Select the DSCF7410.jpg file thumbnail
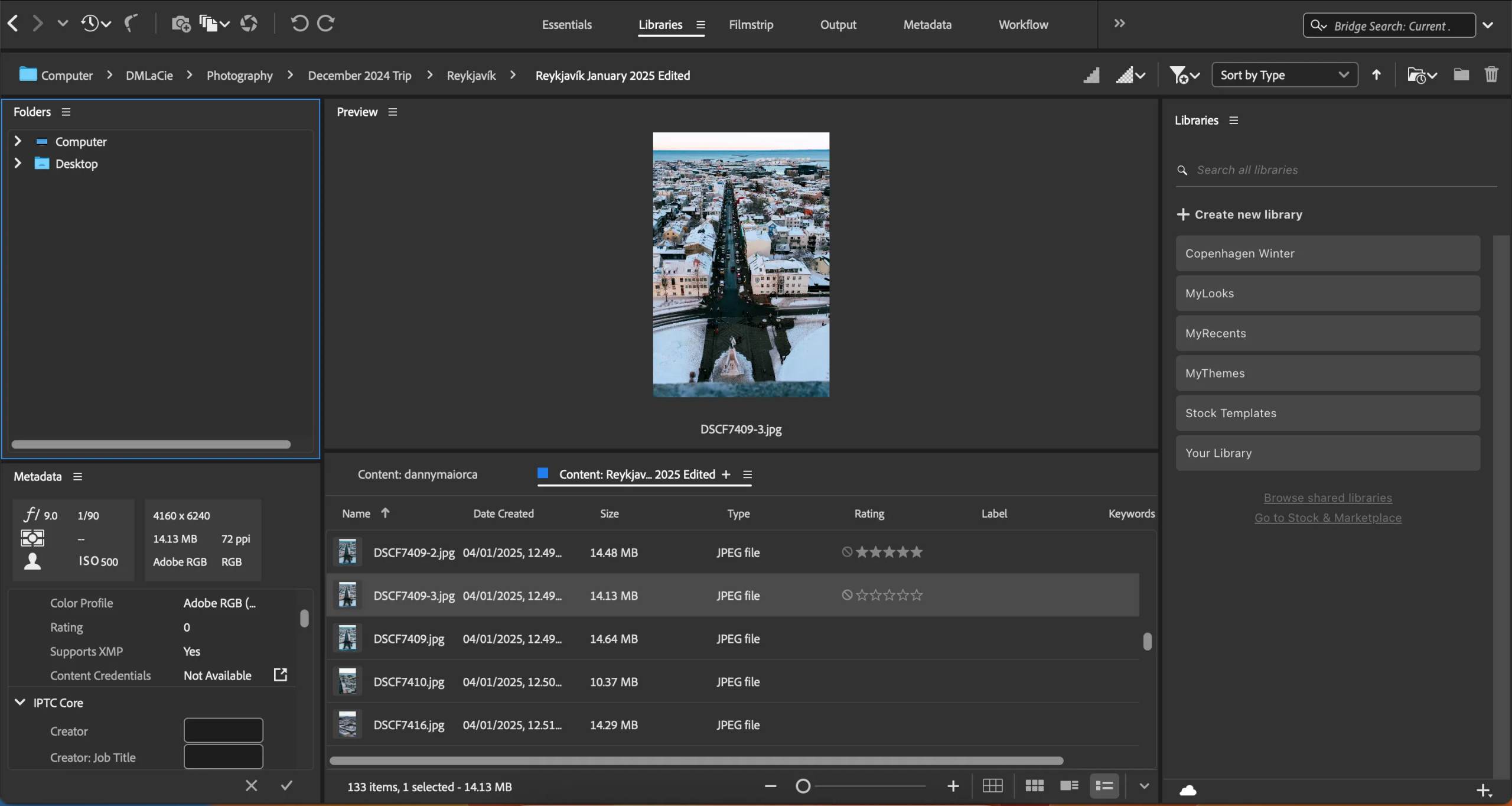The image size is (1512, 806). point(347,681)
